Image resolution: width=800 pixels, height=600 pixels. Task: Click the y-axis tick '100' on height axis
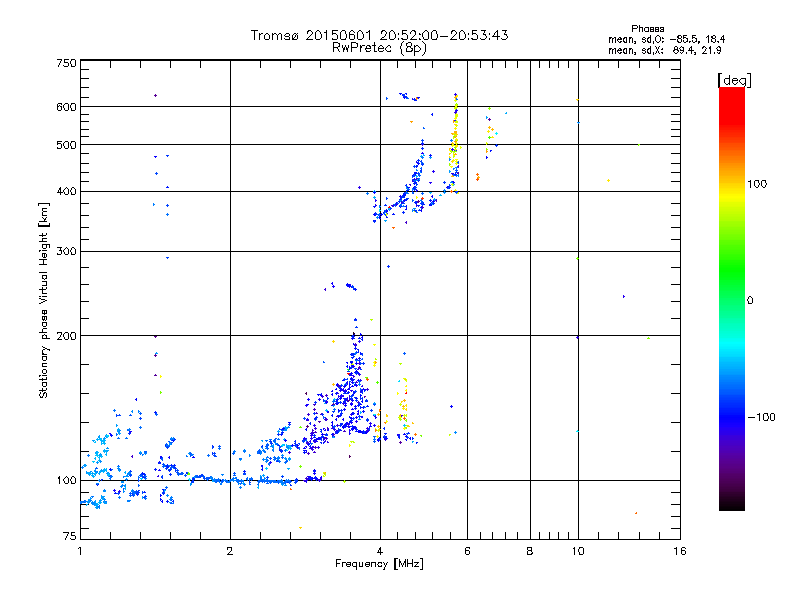[66, 481]
